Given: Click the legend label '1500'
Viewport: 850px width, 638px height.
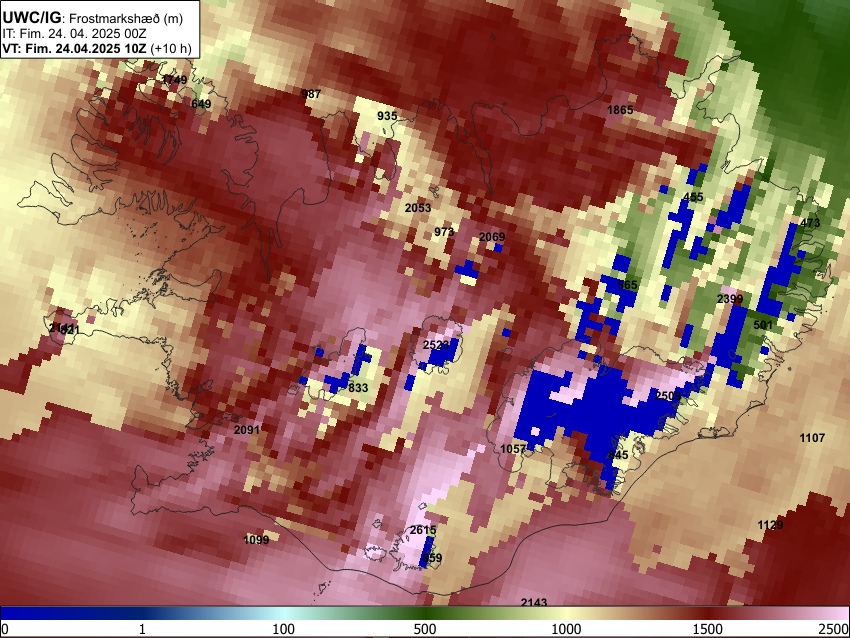Looking at the screenshot, I should [x=708, y=629].
